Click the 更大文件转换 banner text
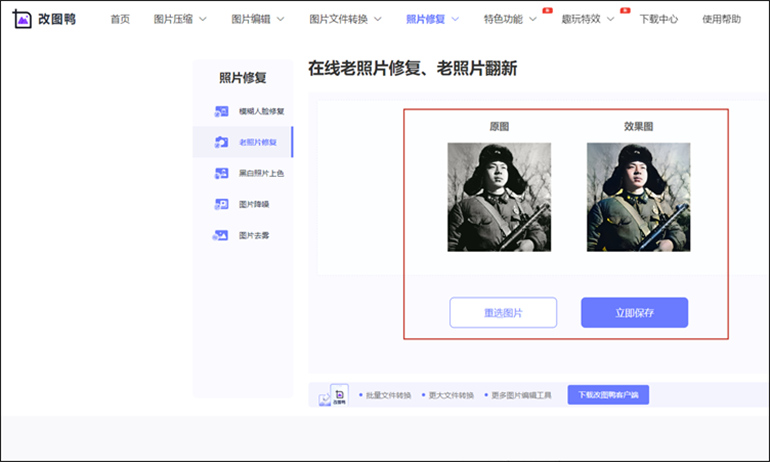Image resolution: width=770 pixels, height=462 pixels. click(x=451, y=395)
